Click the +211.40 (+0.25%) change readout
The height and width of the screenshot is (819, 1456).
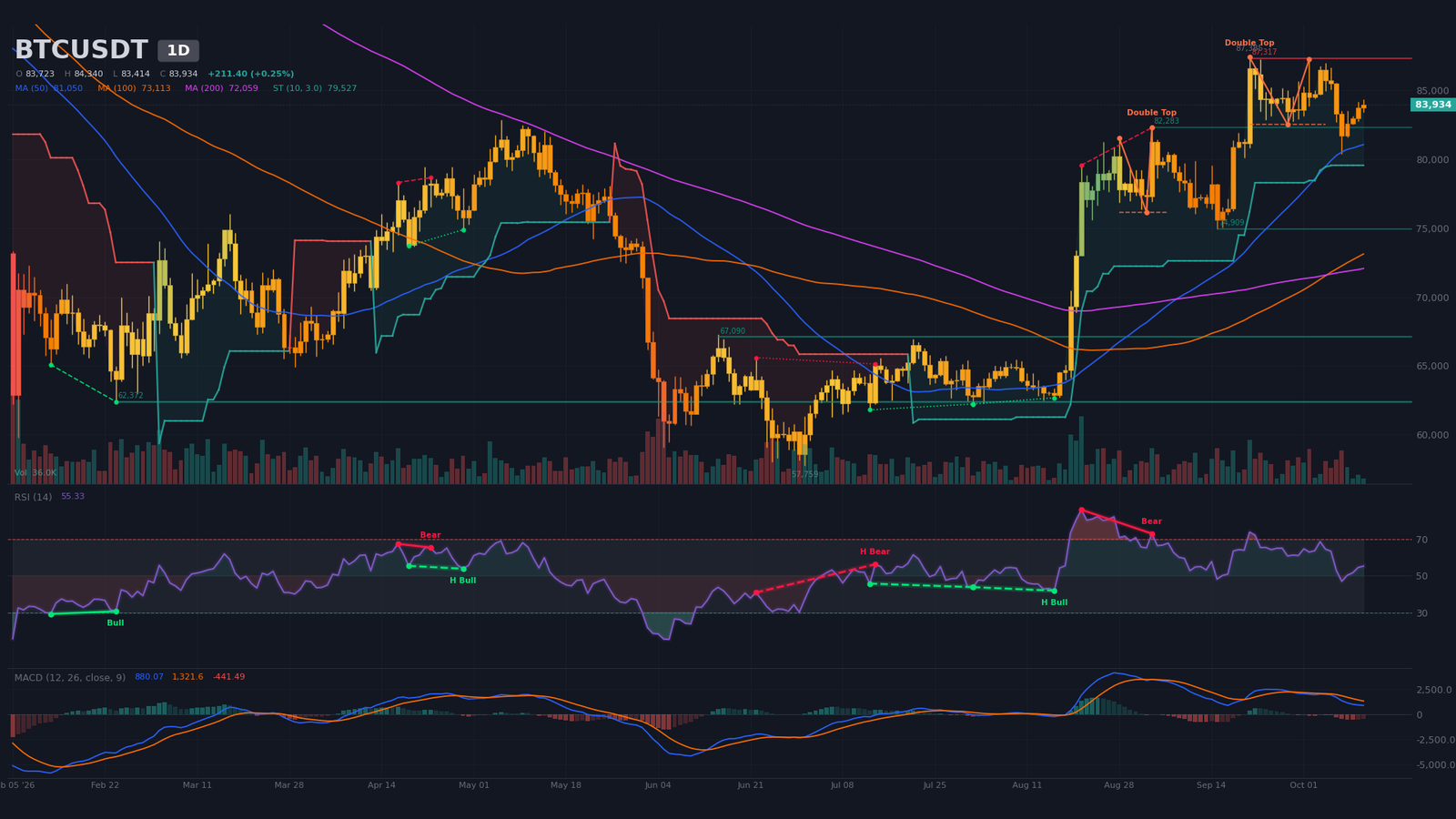250,74
